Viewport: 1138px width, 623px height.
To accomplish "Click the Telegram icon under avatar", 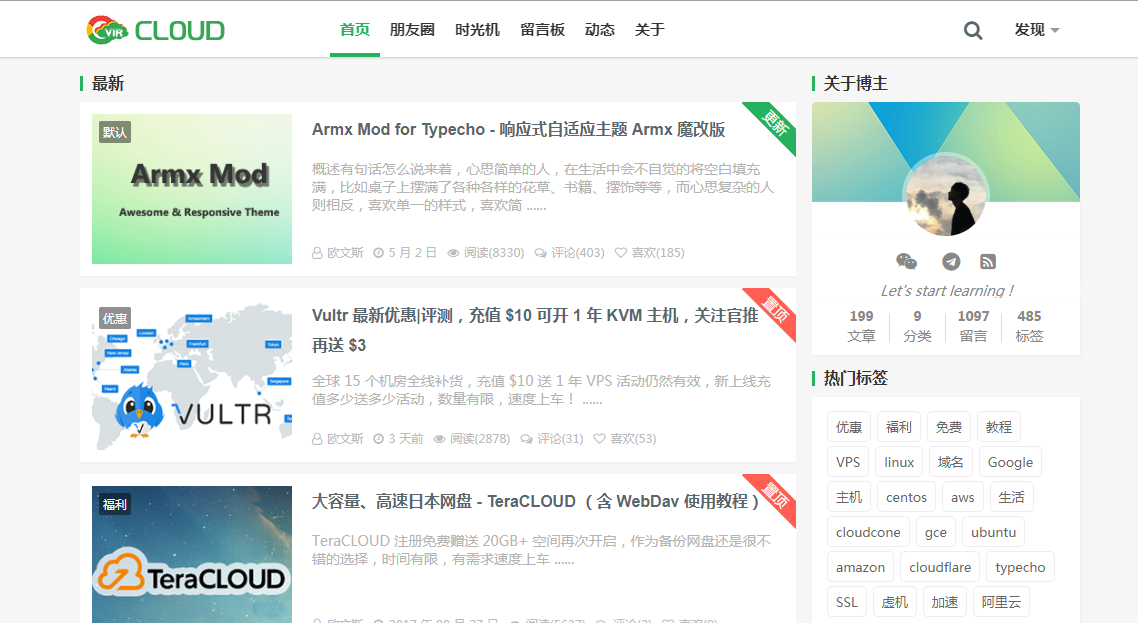I will (x=951, y=261).
